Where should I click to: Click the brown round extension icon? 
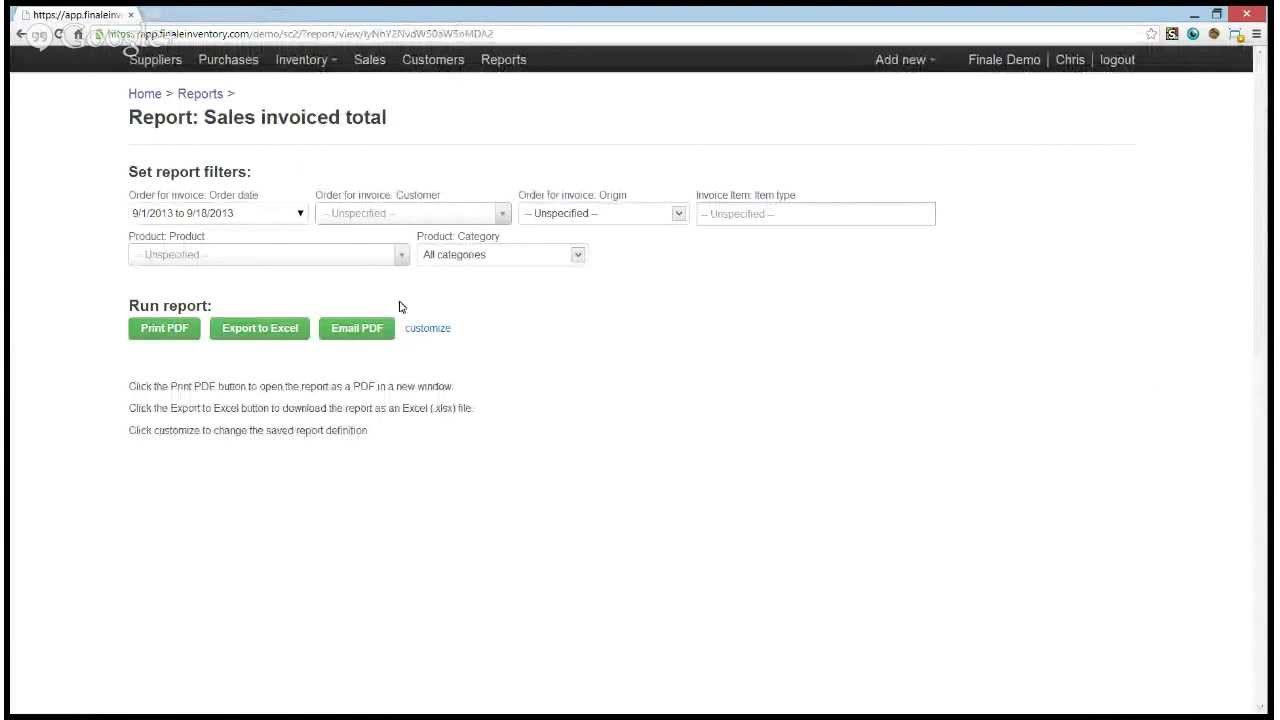coord(1214,34)
